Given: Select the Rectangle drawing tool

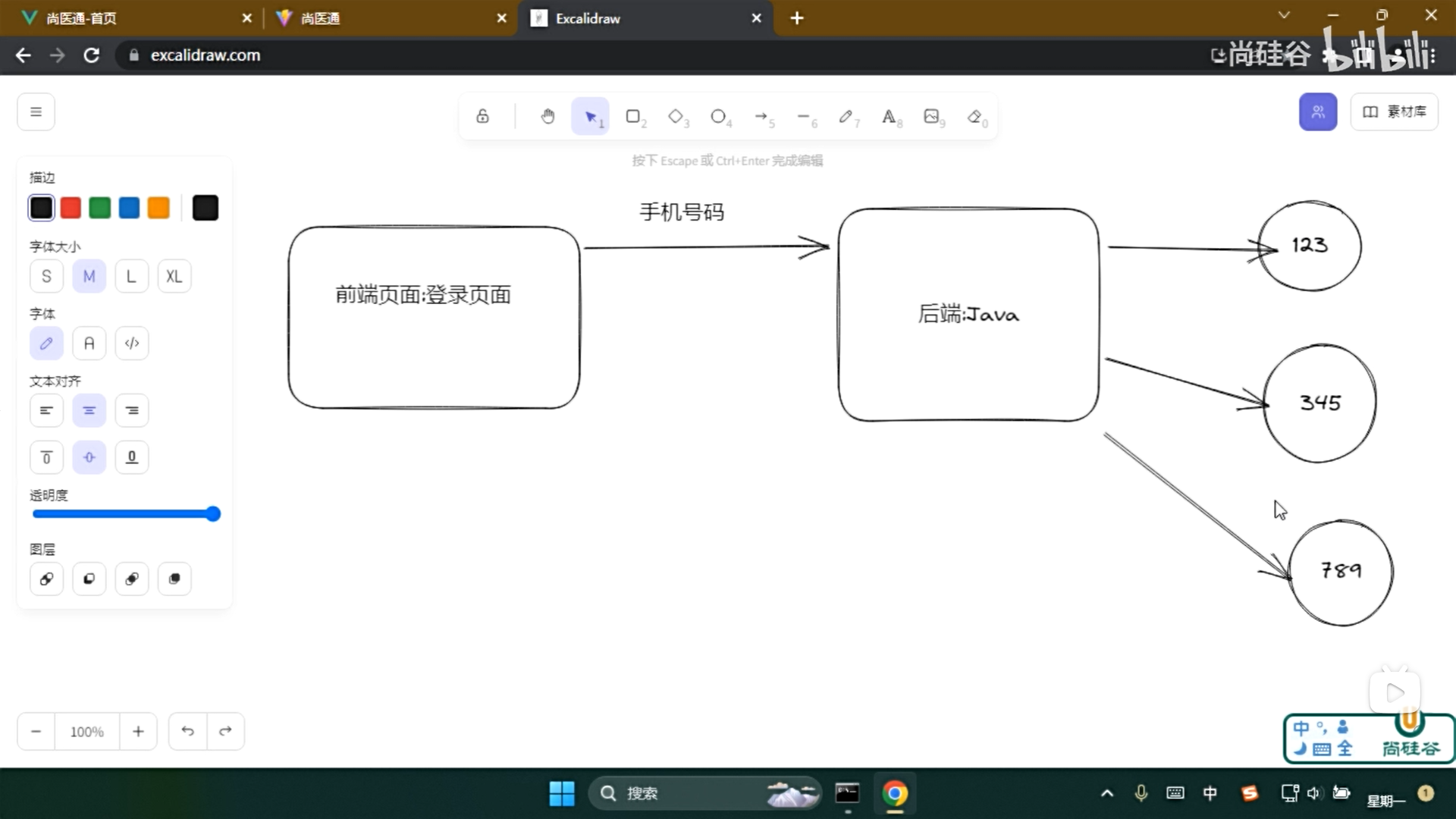Looking at the screenshot, I should pyautogui.click(x=633, y=116).
